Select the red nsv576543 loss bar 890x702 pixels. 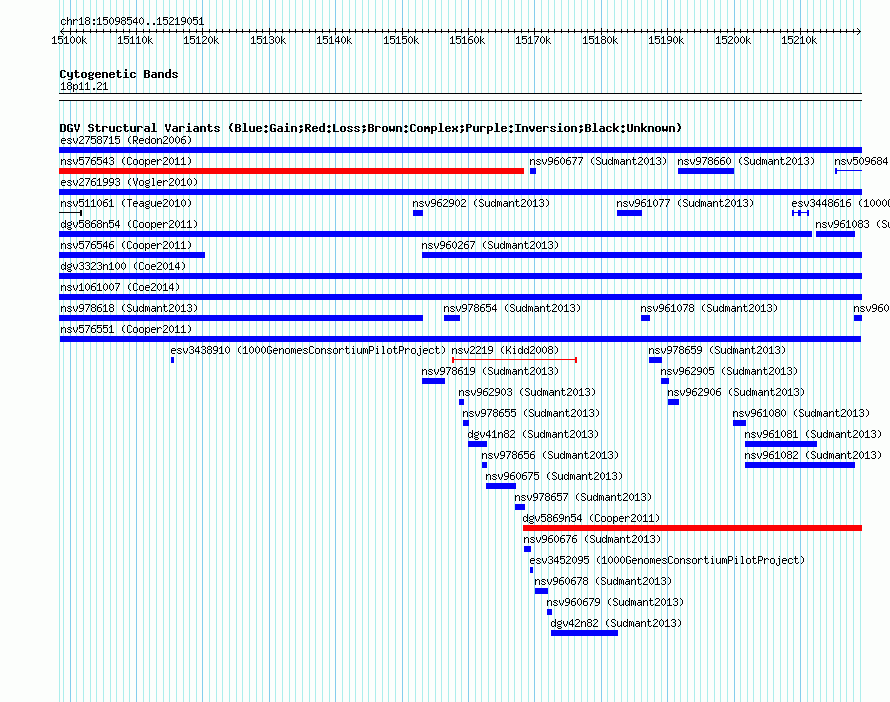(x=292, y=171)
